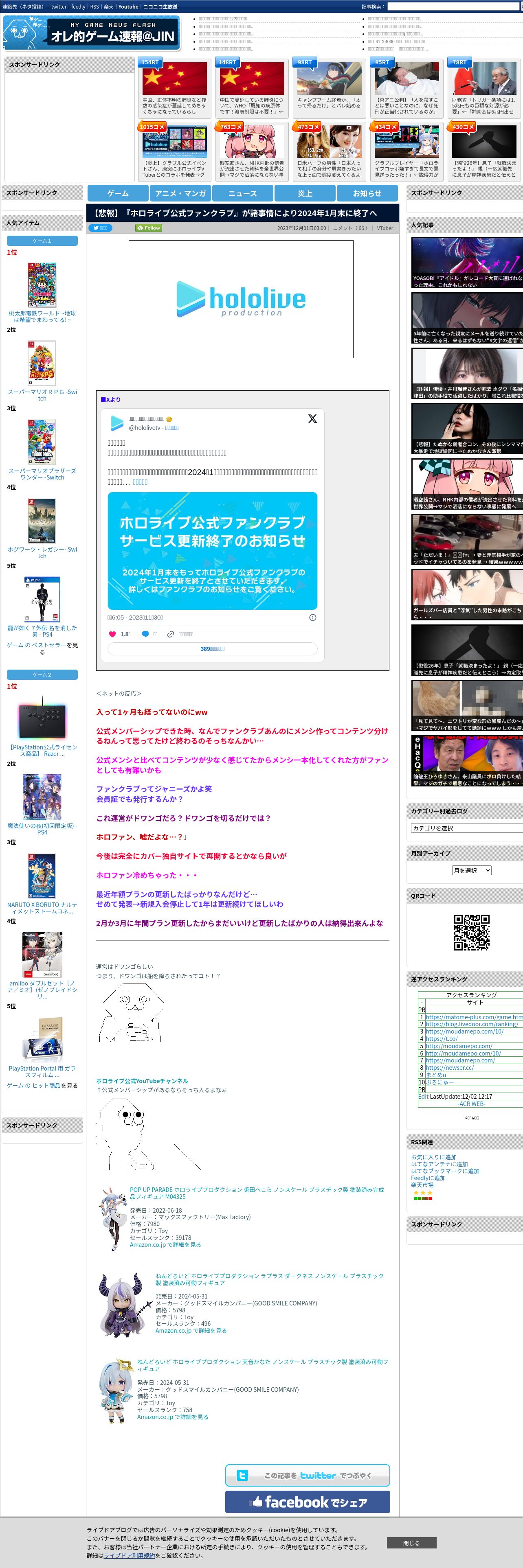Open 桃太郎電鉄ワールド product image
Viewport: 523px width, 1568px height.
(42, 284)
